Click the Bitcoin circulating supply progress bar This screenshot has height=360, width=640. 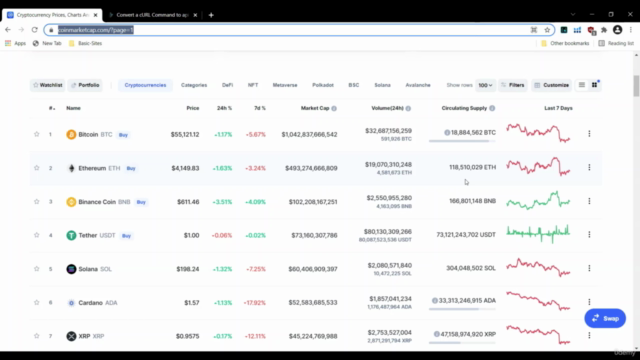(462, 141)
